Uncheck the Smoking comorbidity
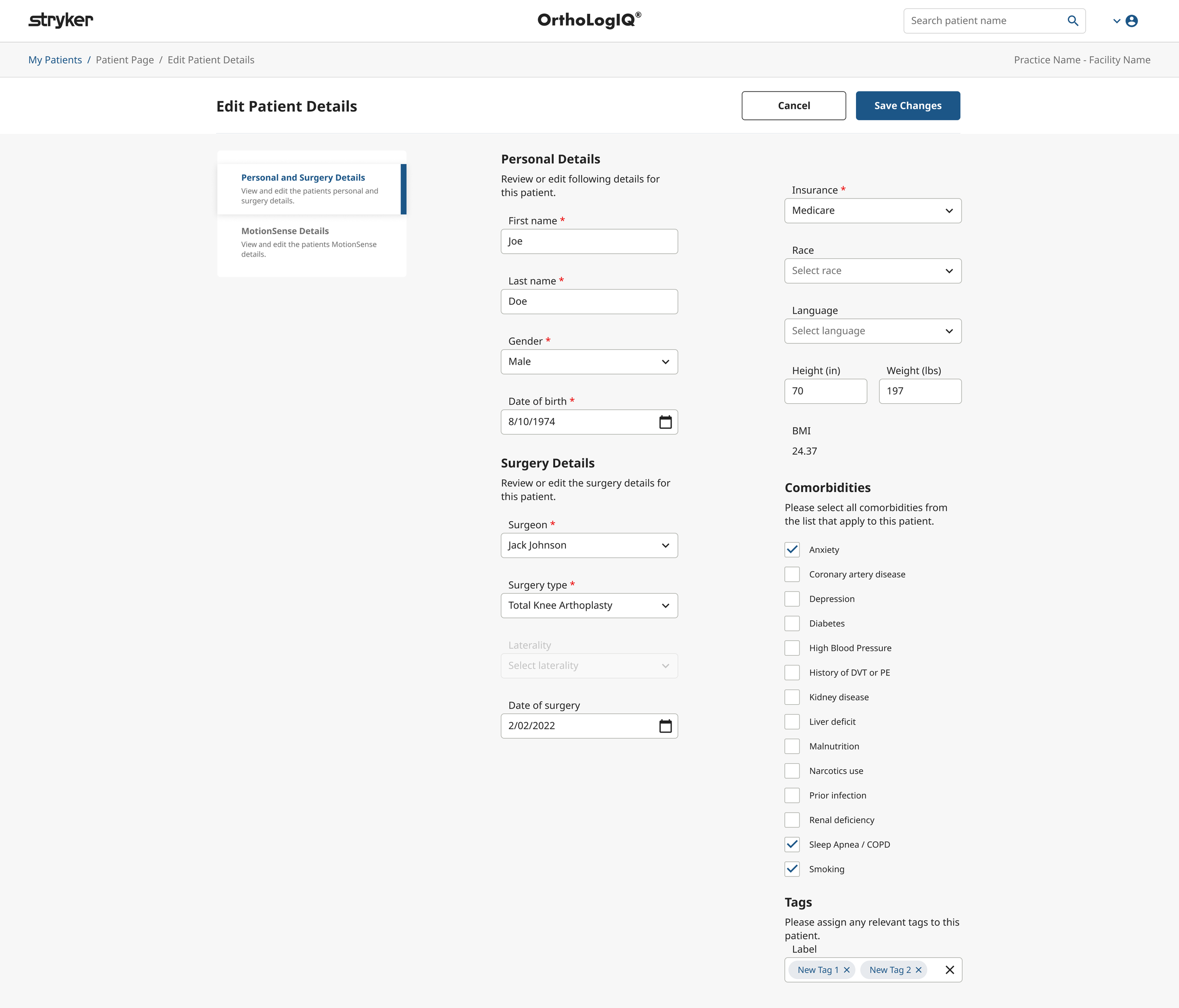Image resolution: width=1179 pixels, height=1008 pixels. 791,869
